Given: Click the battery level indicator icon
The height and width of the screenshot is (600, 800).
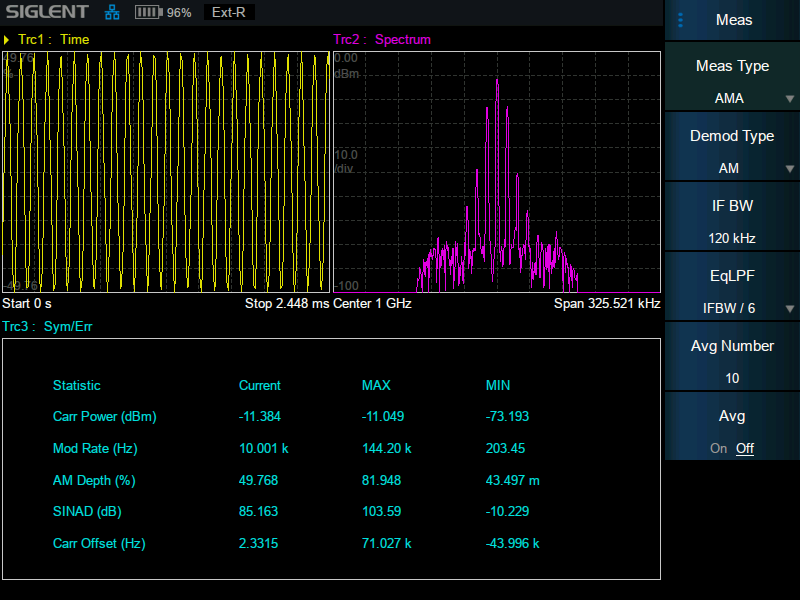Looking at the screenshot, I should pos(148,13).
